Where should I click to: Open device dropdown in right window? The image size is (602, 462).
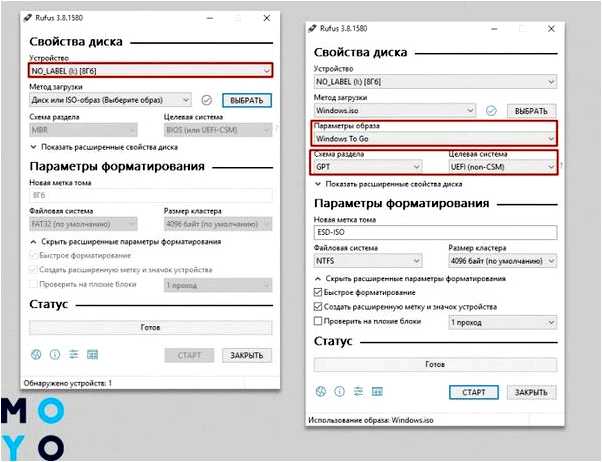click(435, 81)
